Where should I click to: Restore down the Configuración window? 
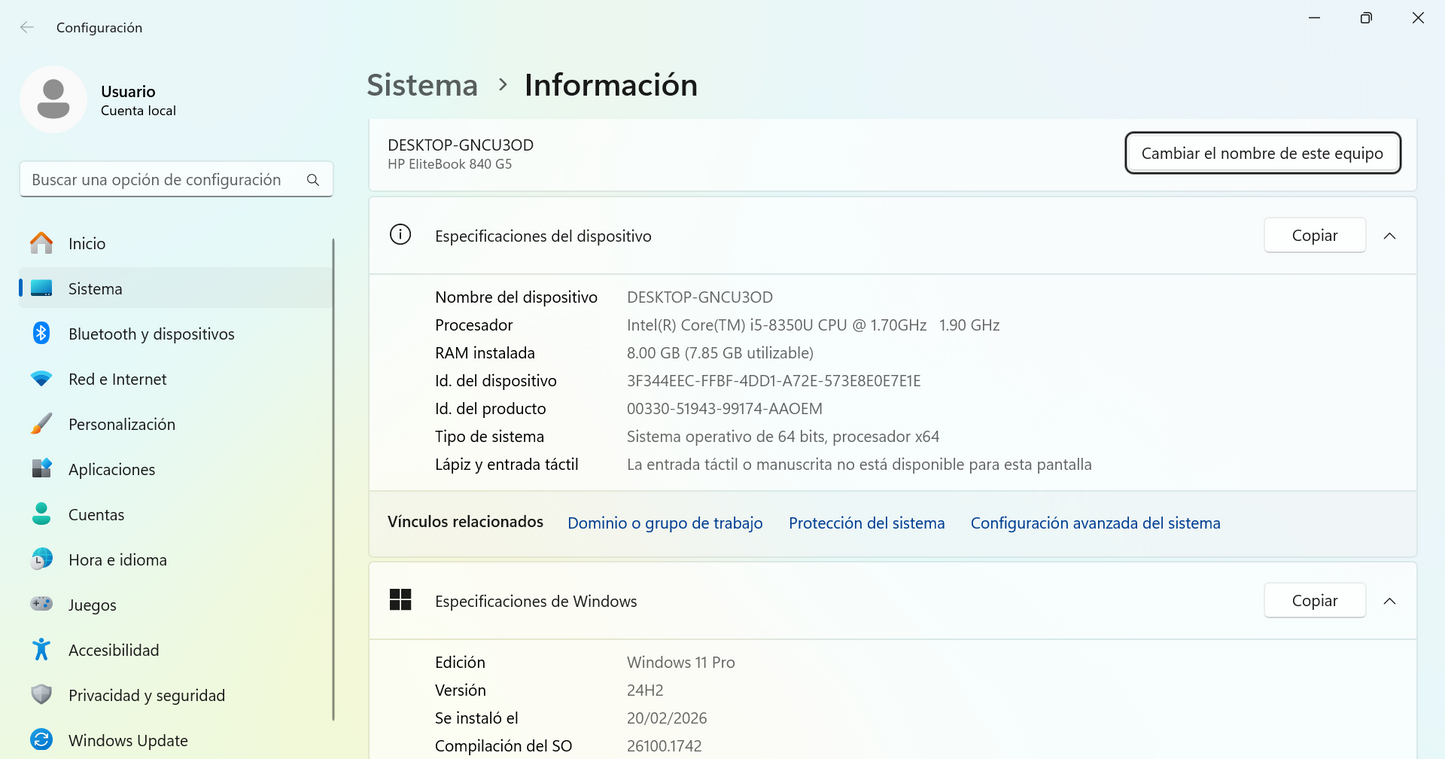1366,18
